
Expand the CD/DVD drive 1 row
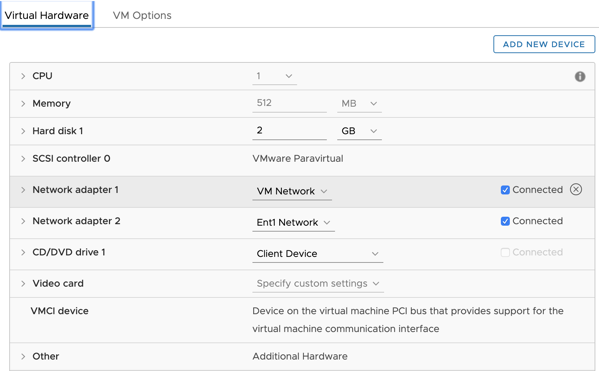point(23,253)
